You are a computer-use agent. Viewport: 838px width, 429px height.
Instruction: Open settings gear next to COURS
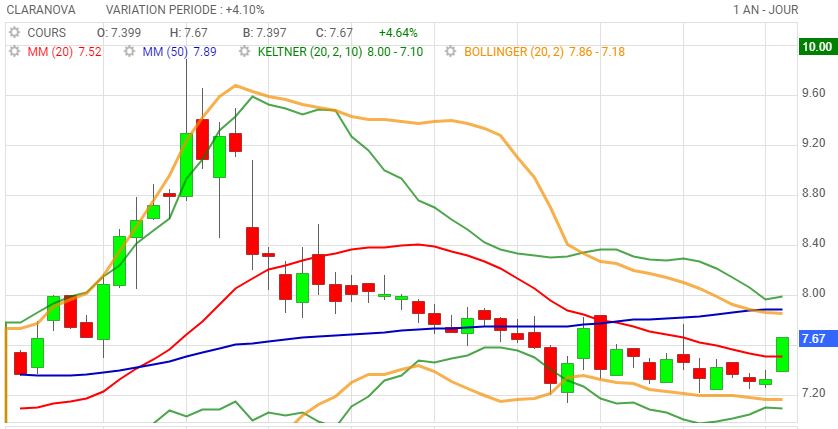tap(14, 33)
